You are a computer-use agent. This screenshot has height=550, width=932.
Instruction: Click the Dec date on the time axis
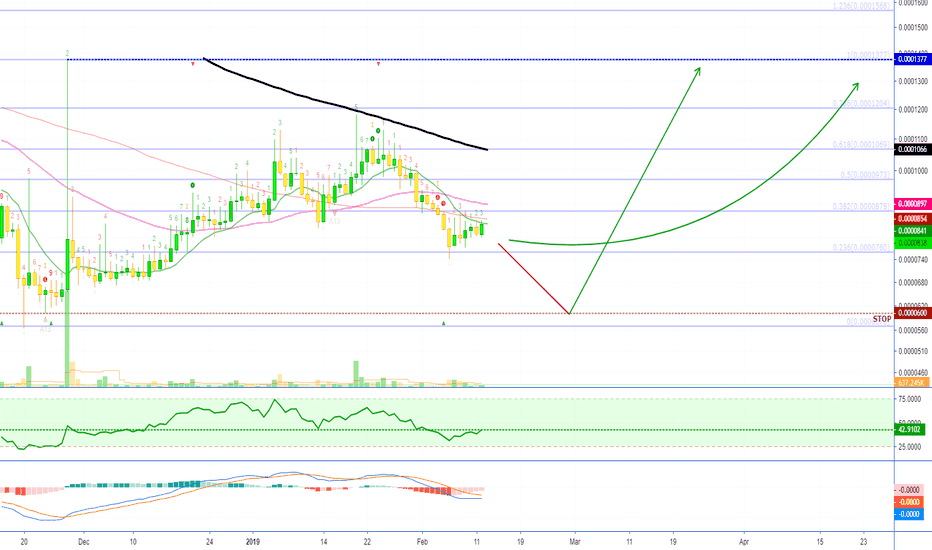pyautogui.click(x=84, y=542)
